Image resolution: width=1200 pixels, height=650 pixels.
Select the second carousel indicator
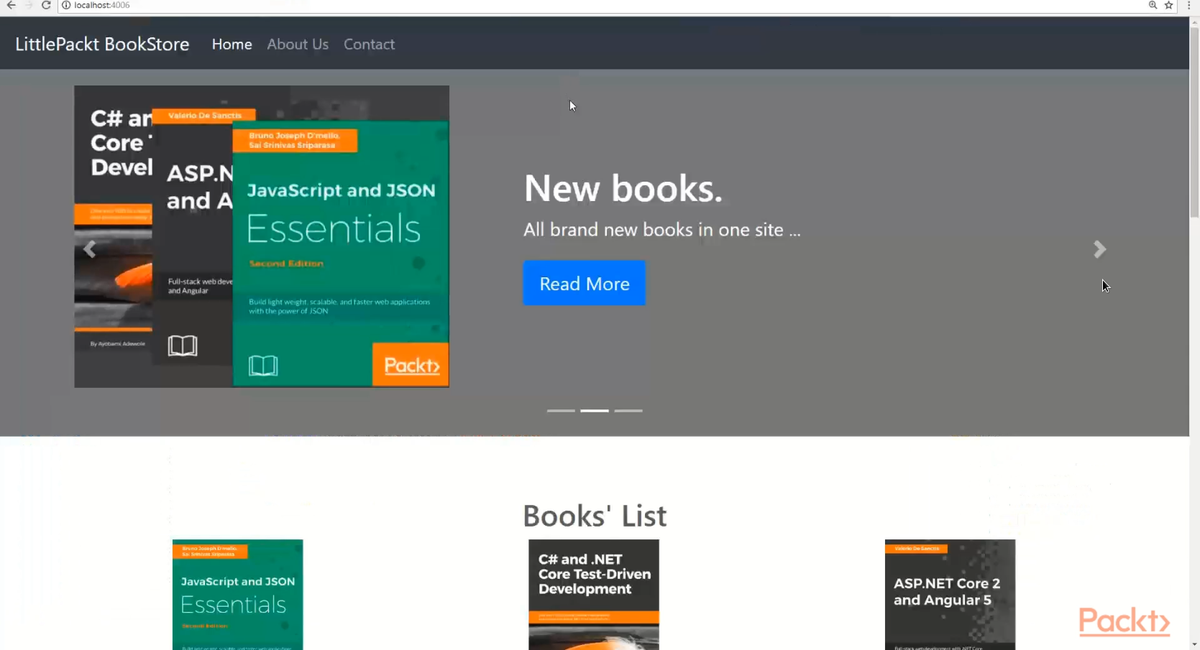[x=595, y=411]
